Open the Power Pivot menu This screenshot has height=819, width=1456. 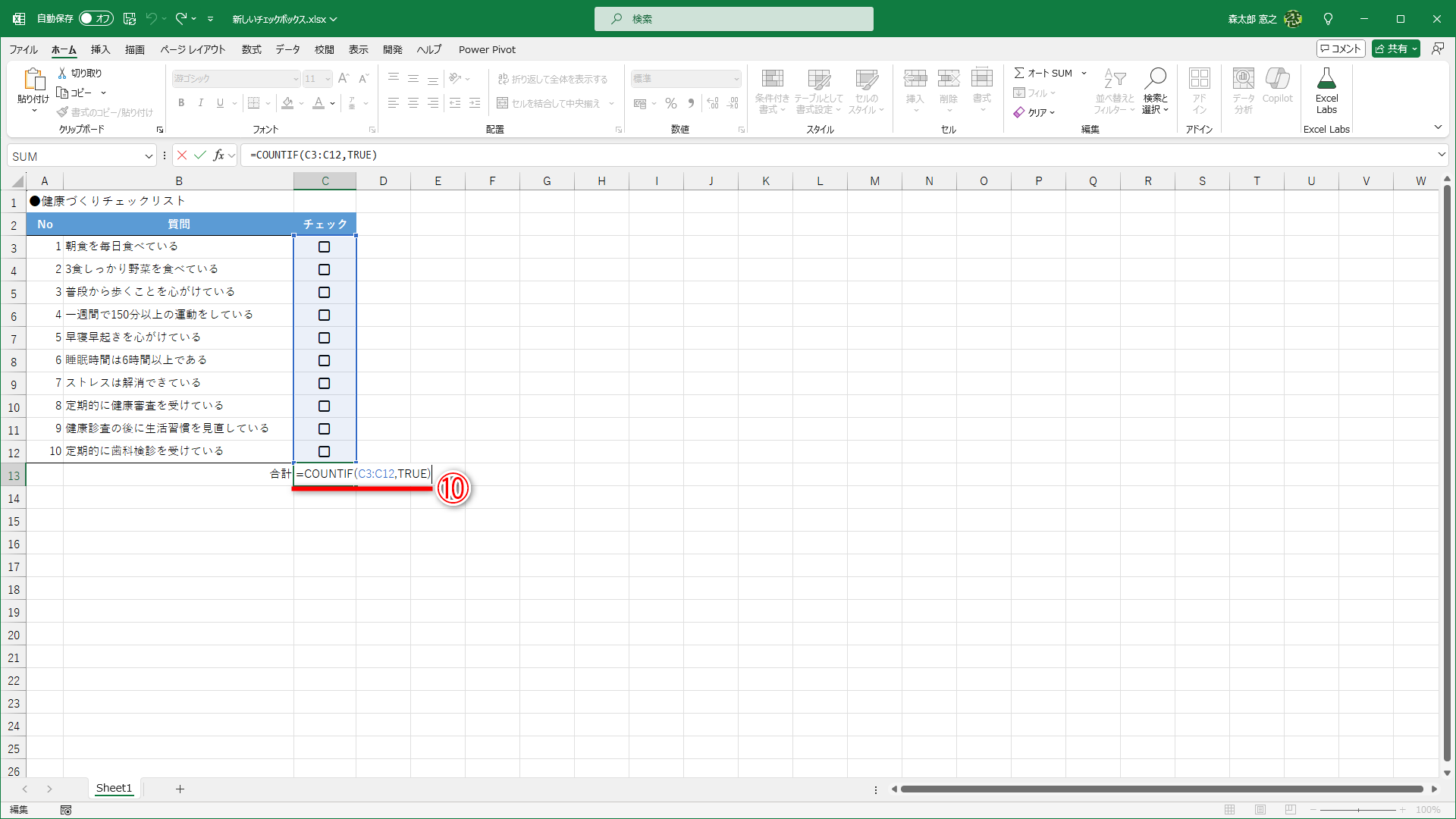487,49
